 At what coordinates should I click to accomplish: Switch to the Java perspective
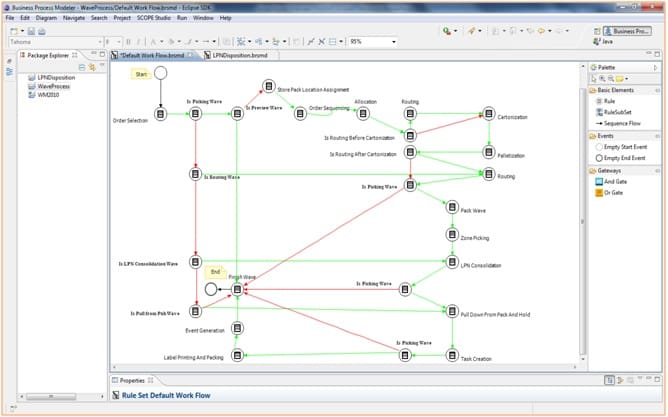602,42
